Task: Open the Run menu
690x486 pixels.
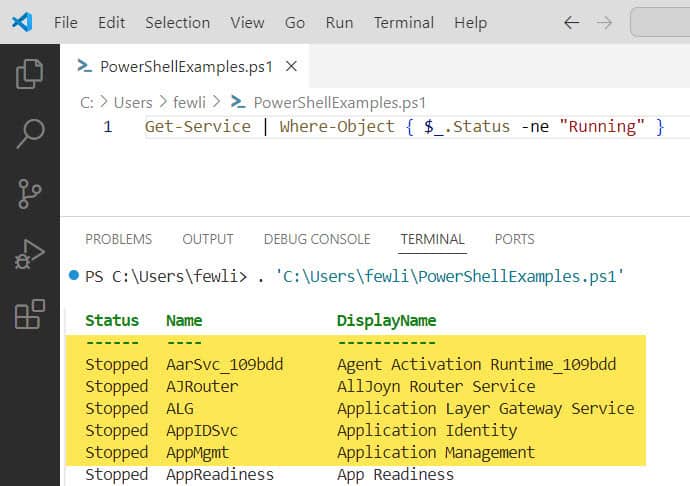Action: tap(339, 22)
